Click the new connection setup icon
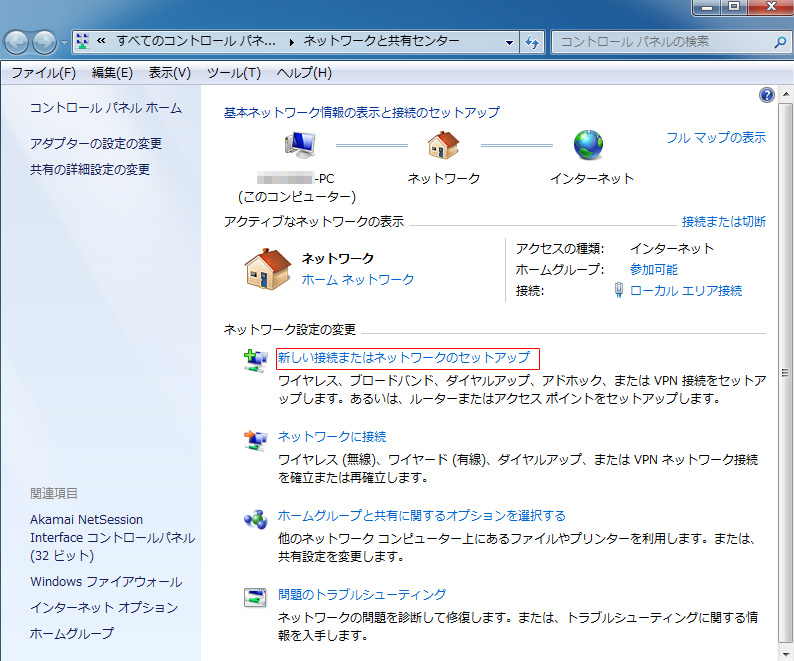Screen dimensions: 794x661 point(255,360)
